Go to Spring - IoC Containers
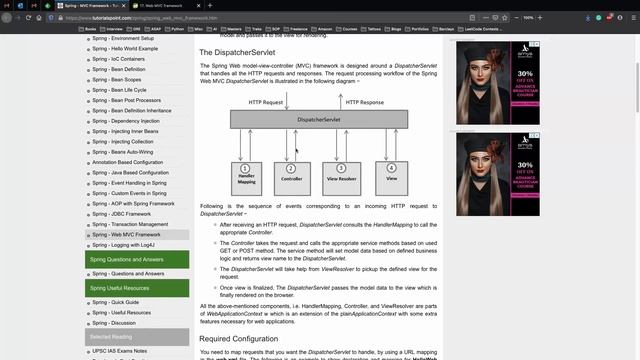This screenshot has height=360, width=640. 118,59
